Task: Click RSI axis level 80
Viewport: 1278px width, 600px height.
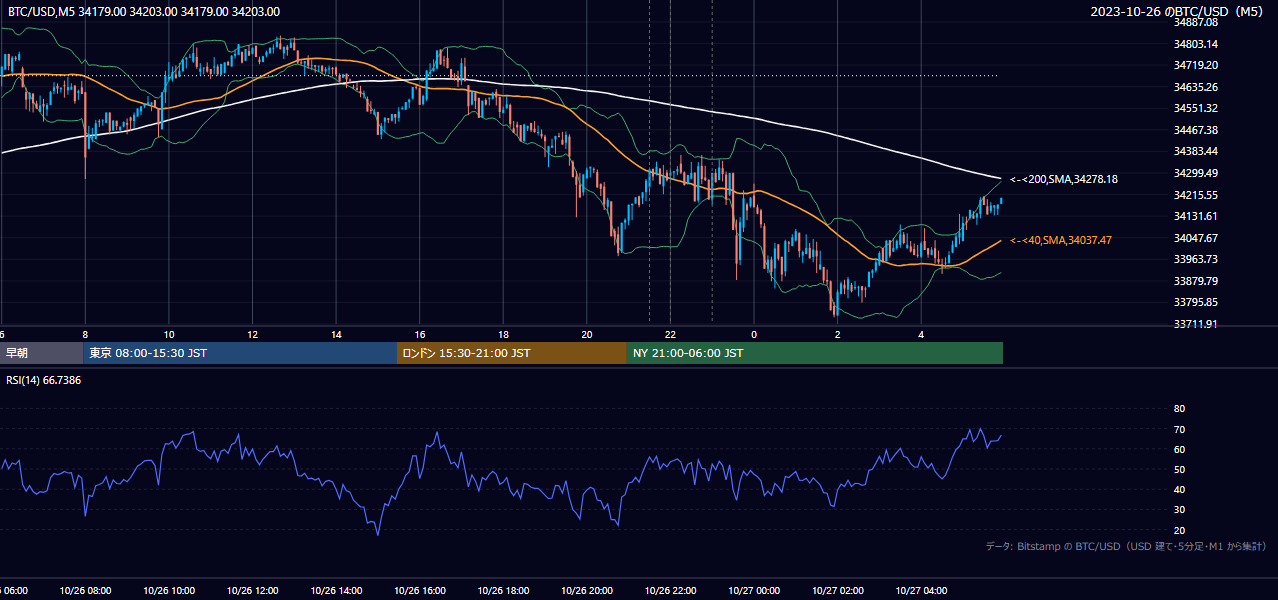Action: click(1179, 409)
